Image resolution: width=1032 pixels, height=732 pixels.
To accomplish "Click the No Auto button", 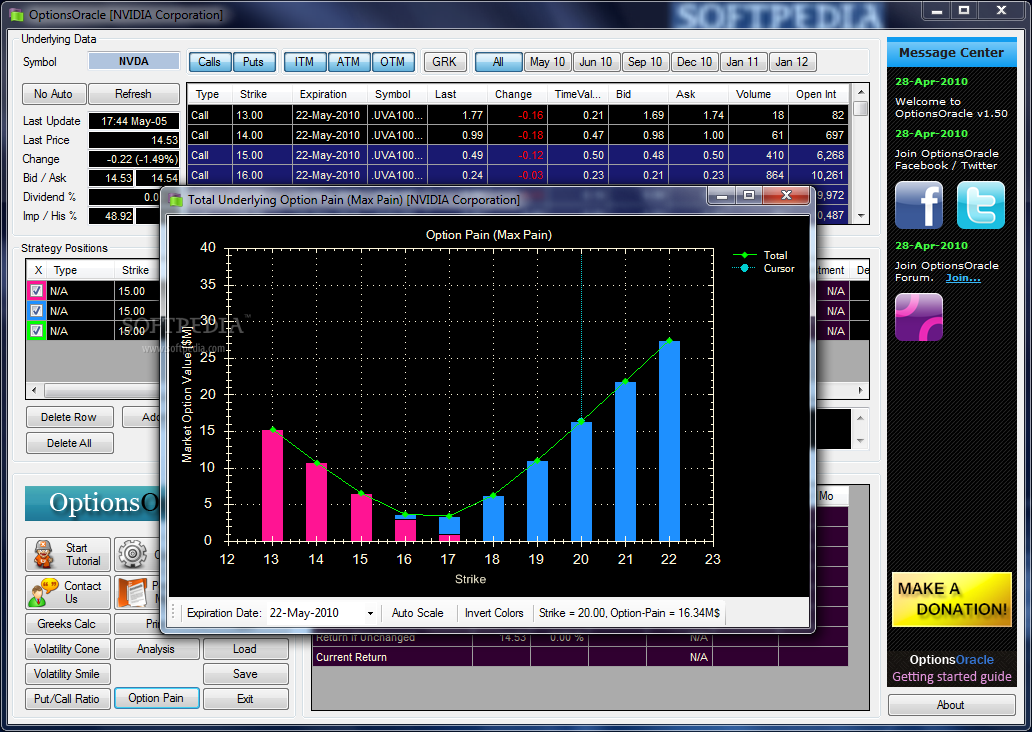I will (54, 94).
